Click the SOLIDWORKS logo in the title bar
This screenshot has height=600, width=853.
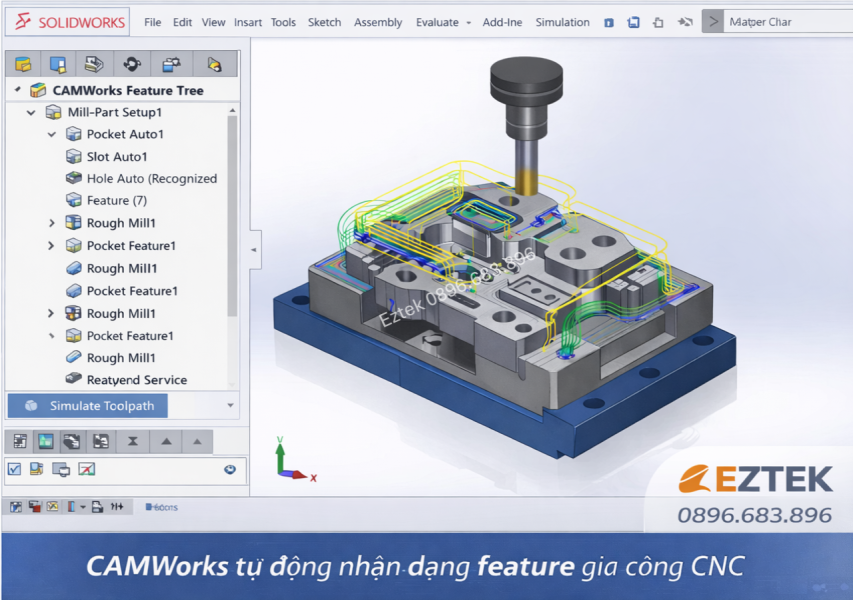tap(70, 22)
